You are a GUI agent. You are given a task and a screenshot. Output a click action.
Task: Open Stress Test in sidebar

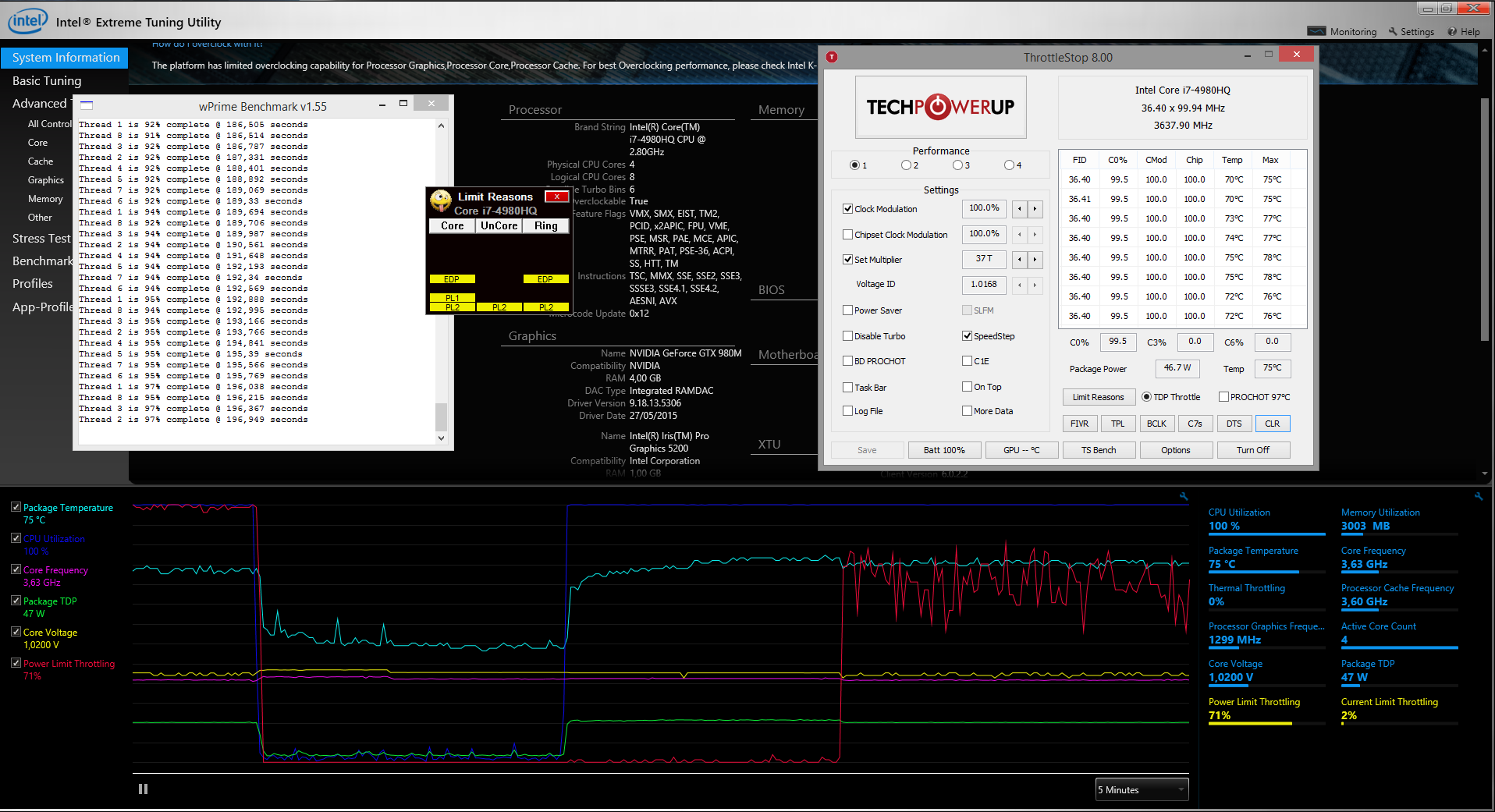41,239
